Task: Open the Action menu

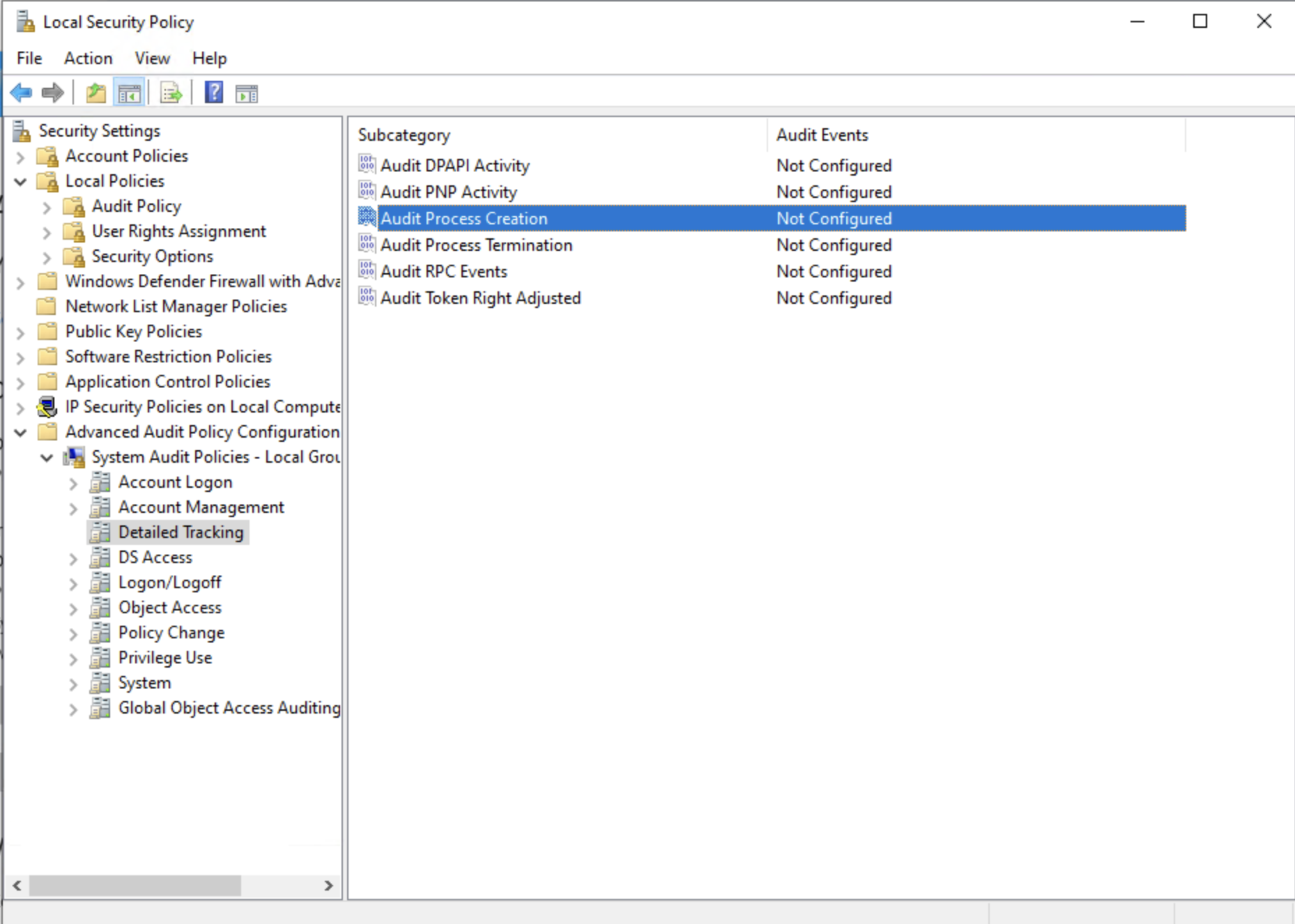Action: pyautogui.click(x=88, y=58)
